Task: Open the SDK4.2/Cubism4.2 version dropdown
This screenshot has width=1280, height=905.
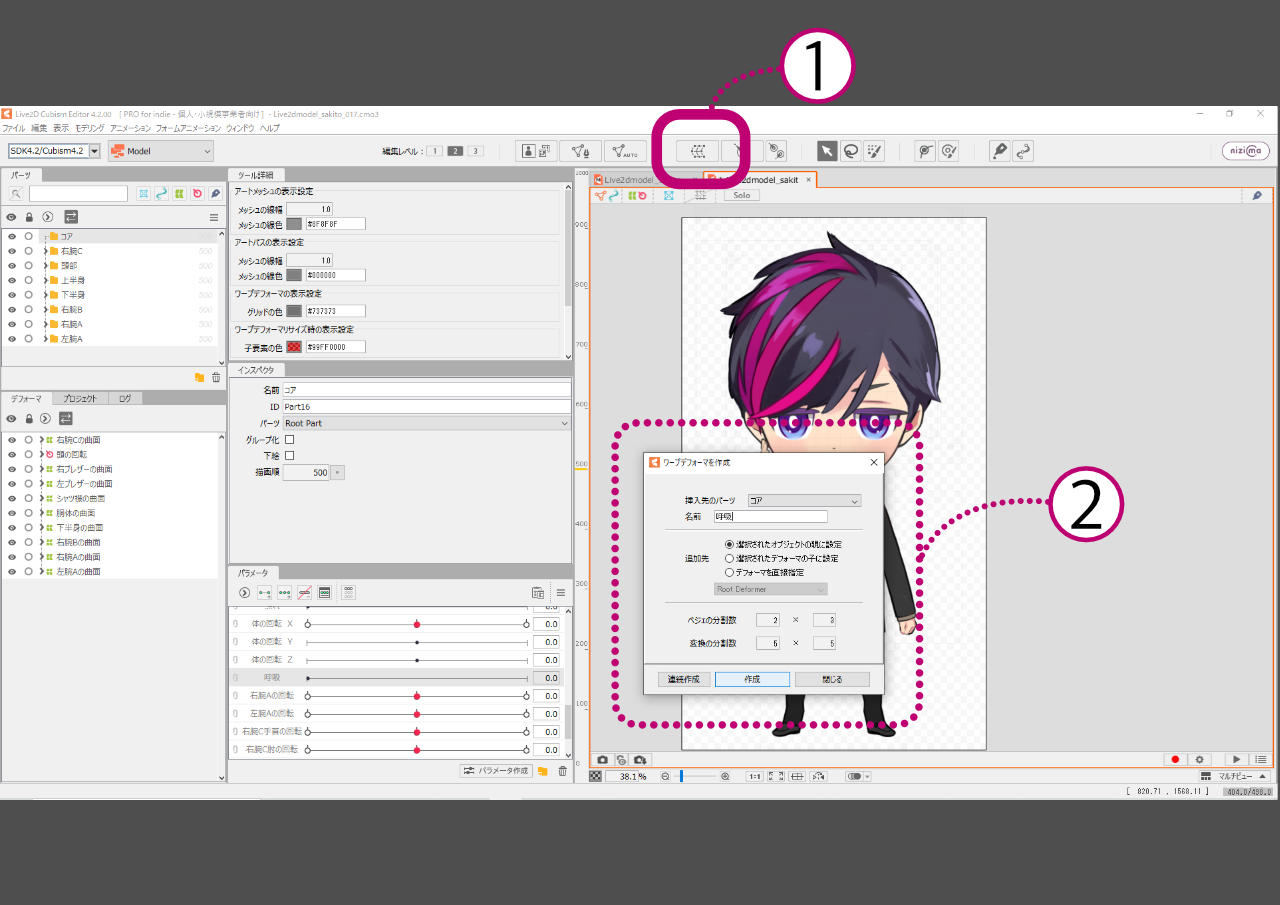Action: coord(95,151)
